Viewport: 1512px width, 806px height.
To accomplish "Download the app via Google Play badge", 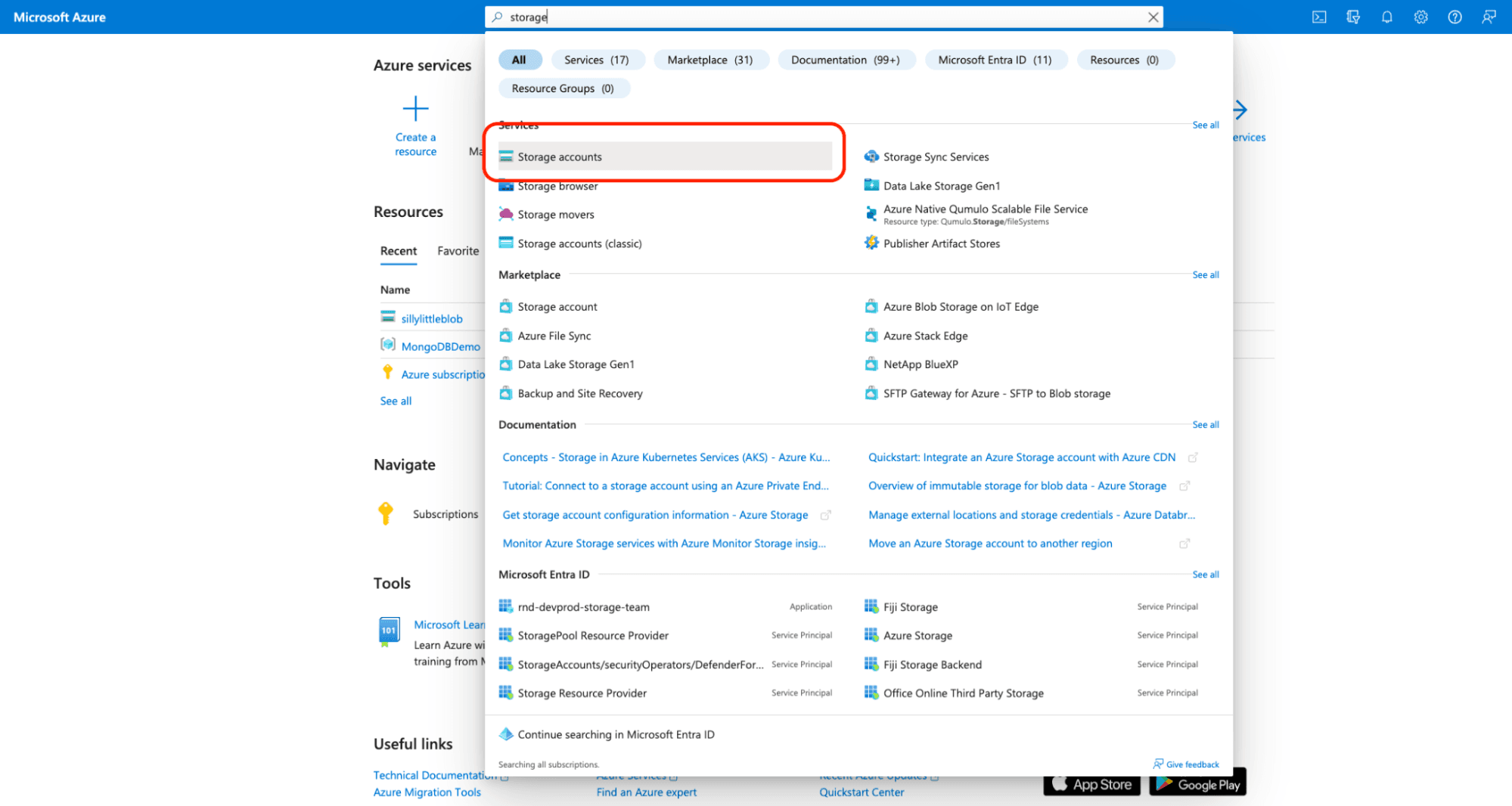I will coord(1197,784).
